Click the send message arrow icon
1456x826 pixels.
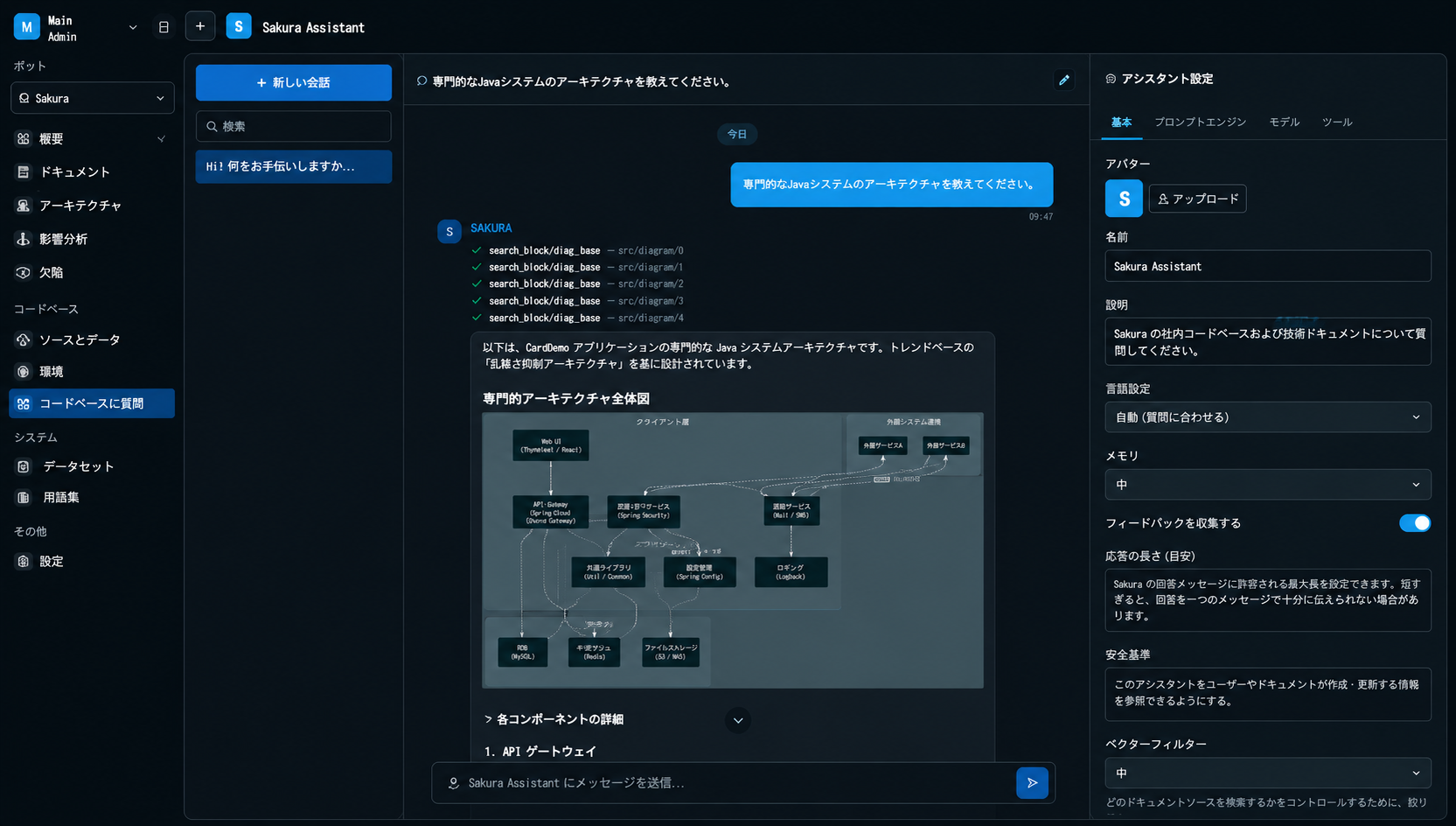(x=1032, y=782)
